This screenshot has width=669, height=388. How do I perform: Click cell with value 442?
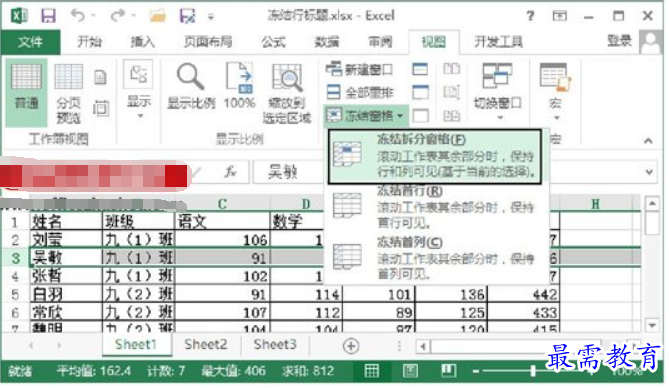[524, 295]
